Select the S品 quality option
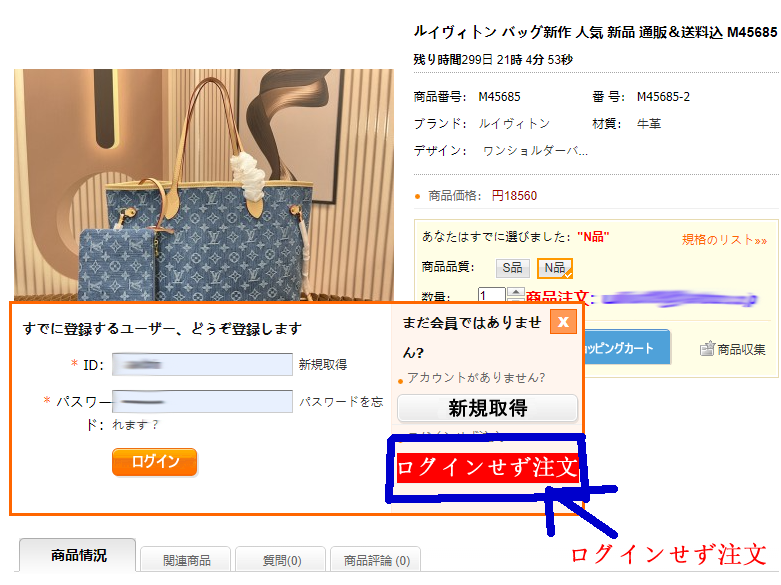This screenshot has height=585, width=781. pyautogui.click(x=513, y=268)
